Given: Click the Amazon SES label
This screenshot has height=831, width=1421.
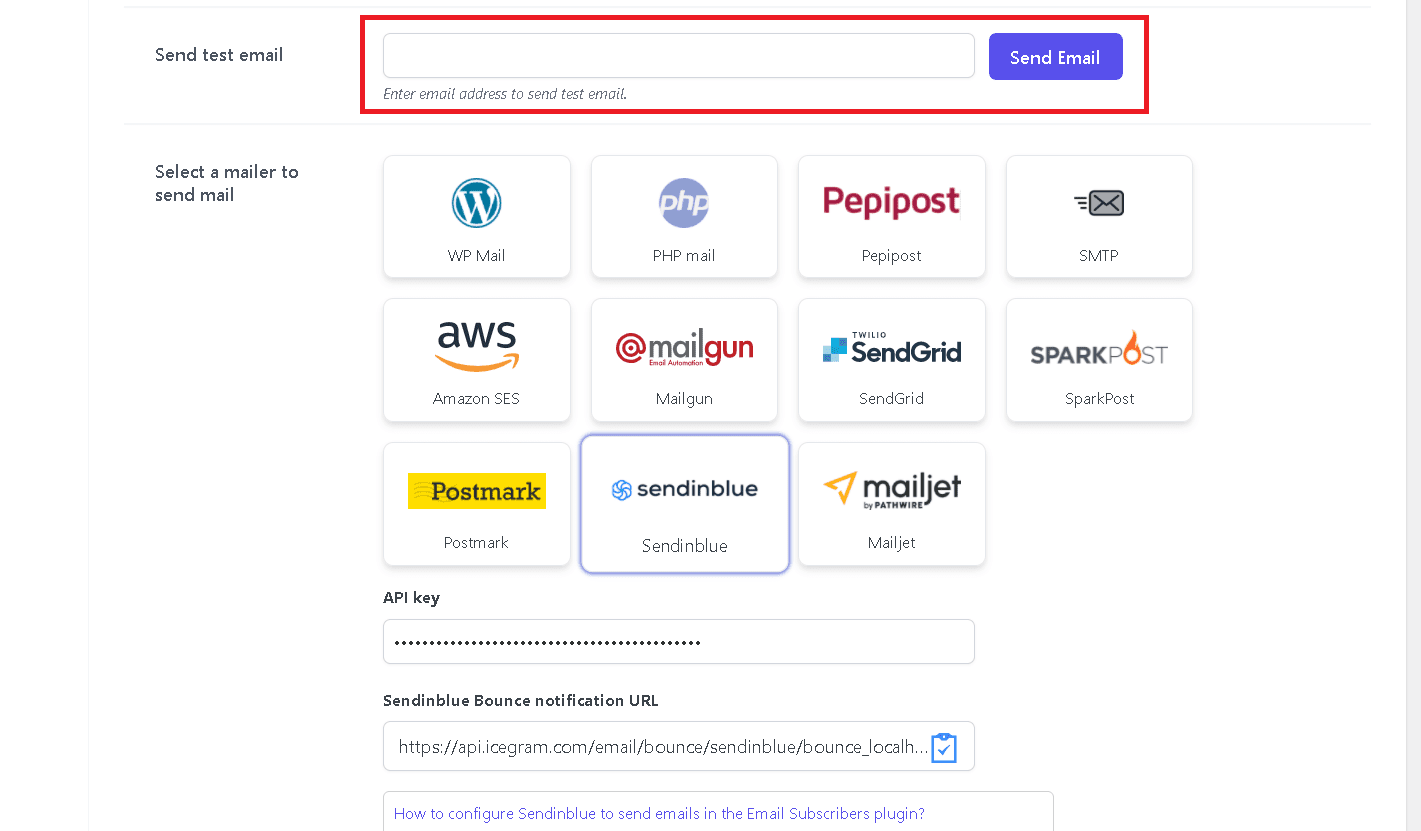Looking at the screenshot, I should click(476, 398).
